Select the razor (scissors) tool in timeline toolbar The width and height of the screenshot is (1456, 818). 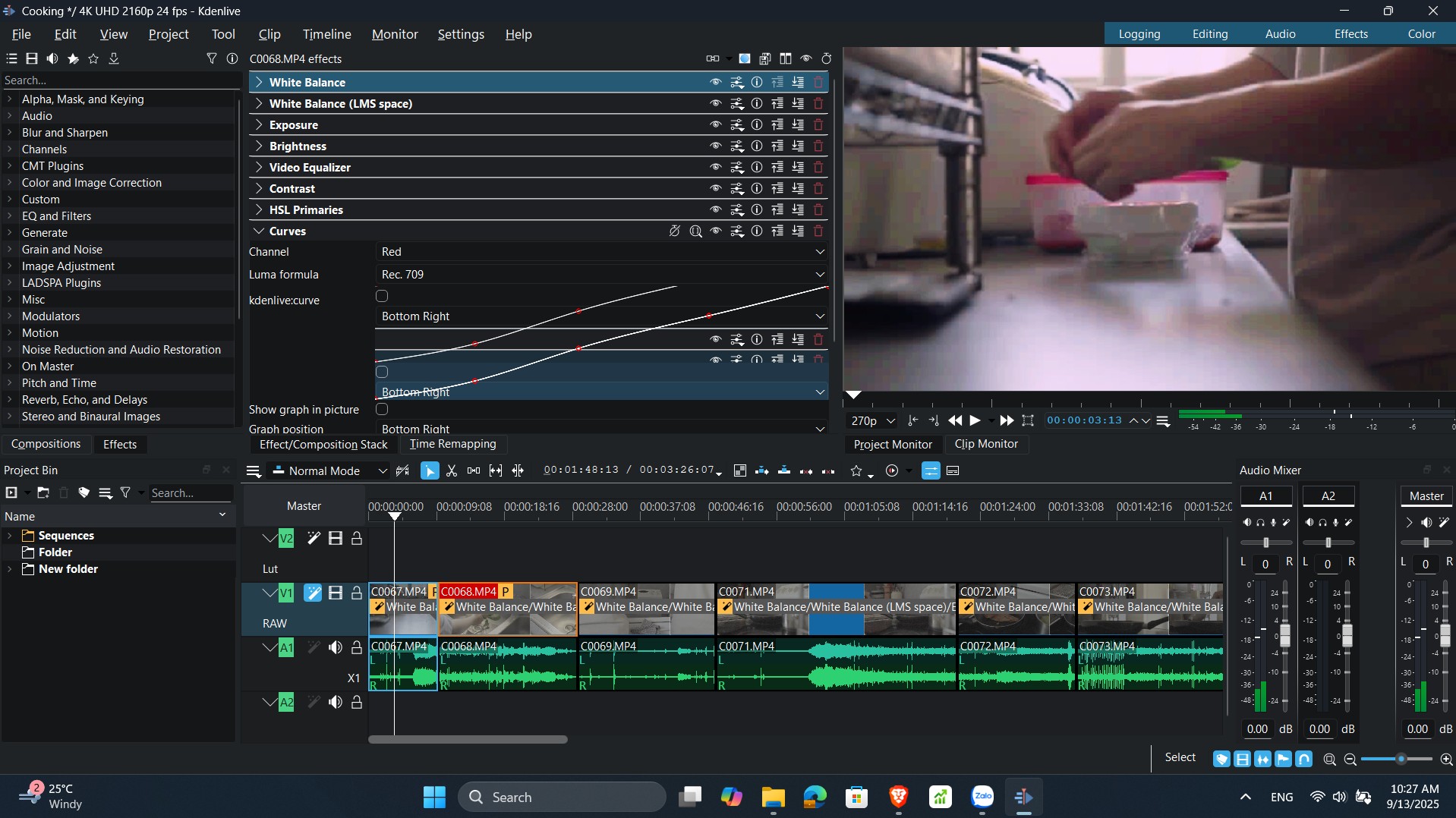(x=452, y=471)
